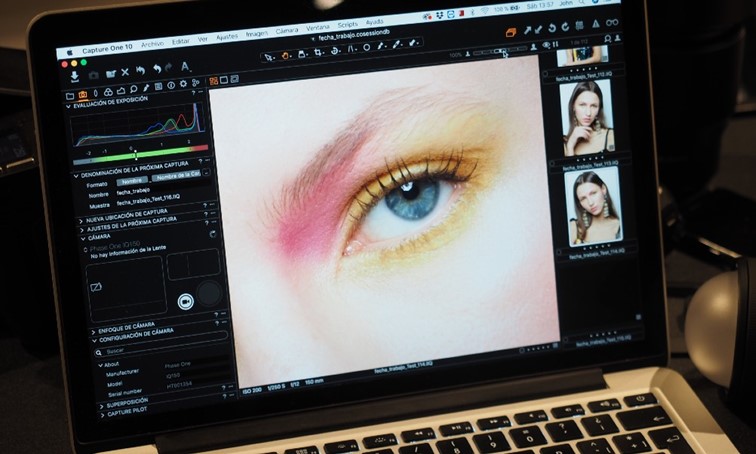756x454 pixels.
Task: Open the Output gear tool tab
Action: pos(183,83)
